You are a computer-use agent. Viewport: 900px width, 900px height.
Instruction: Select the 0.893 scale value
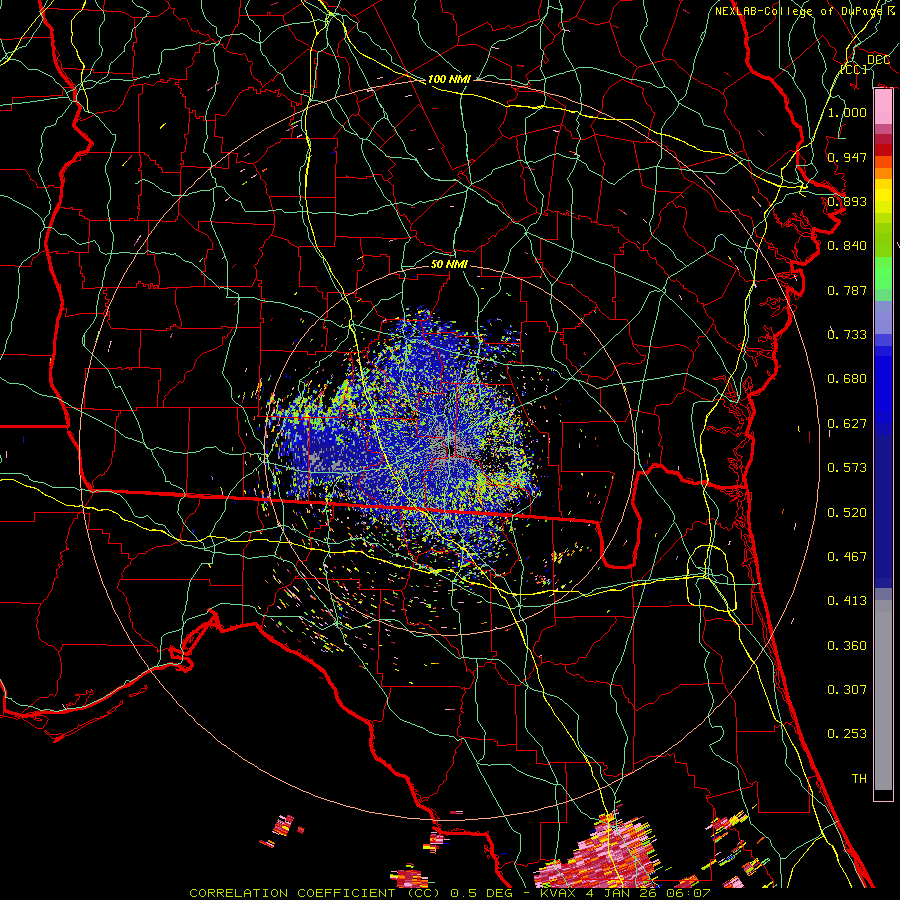[847, 201]
